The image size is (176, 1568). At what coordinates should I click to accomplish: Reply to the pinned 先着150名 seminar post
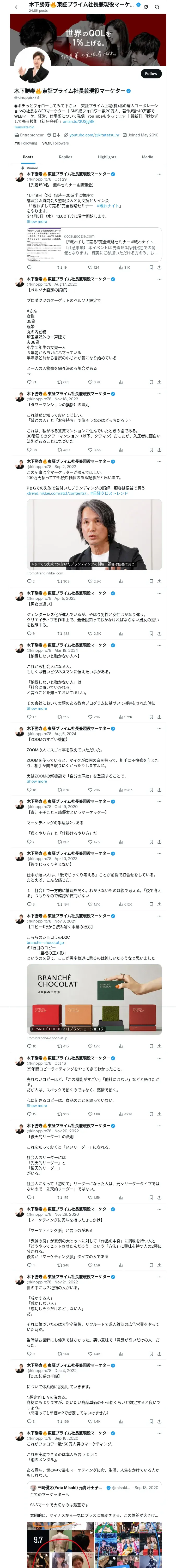[x=28, y=267]
